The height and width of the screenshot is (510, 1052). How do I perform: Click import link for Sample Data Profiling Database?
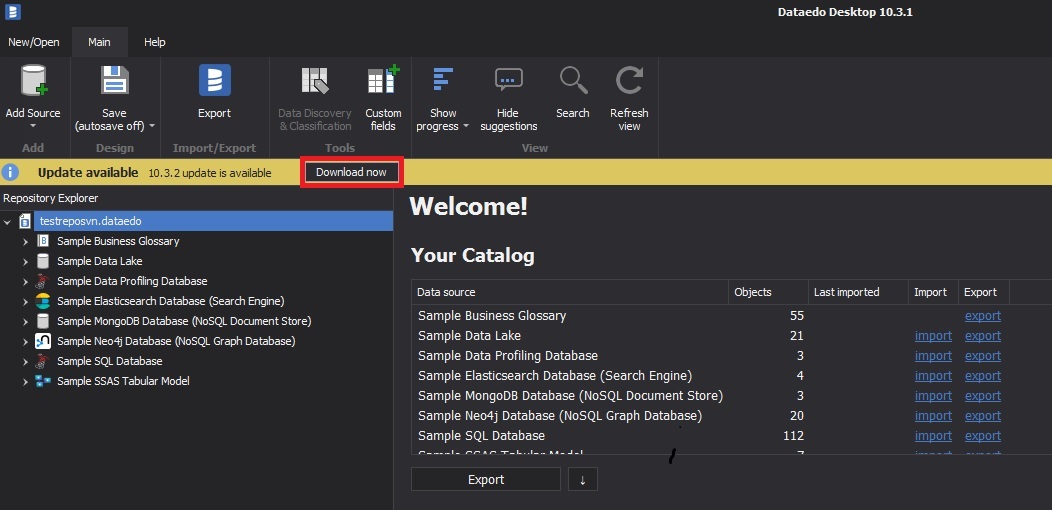[x=933, y=356]
